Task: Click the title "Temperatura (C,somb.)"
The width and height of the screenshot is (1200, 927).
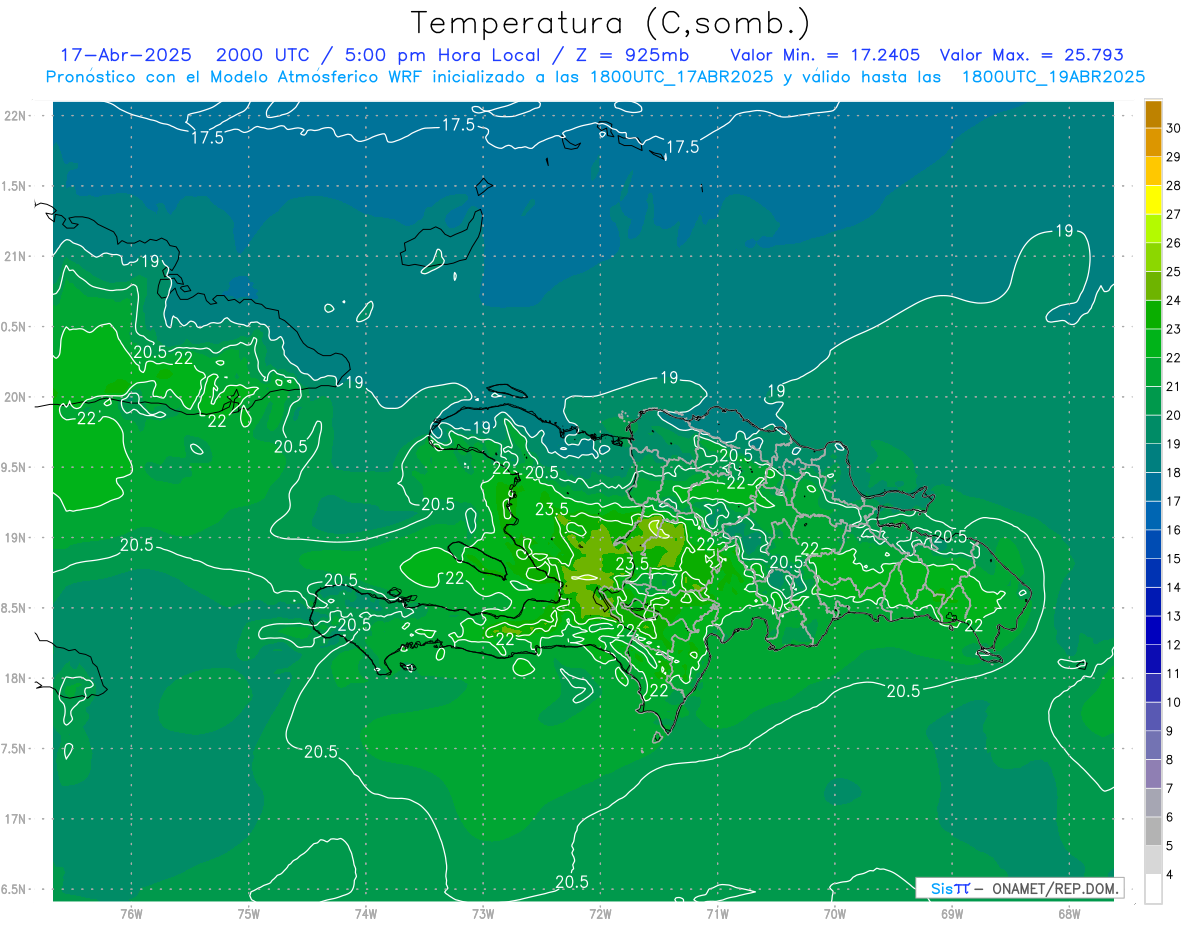Action: click(610, 23)
